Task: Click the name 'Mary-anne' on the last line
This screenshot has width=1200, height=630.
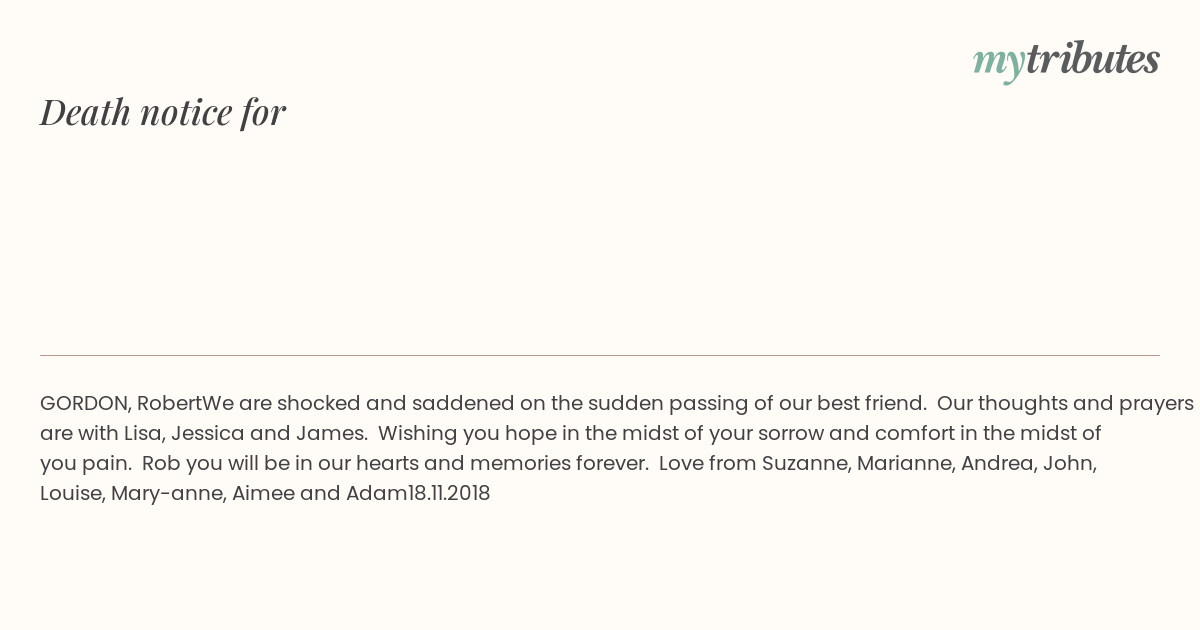Action: (166, 494)
